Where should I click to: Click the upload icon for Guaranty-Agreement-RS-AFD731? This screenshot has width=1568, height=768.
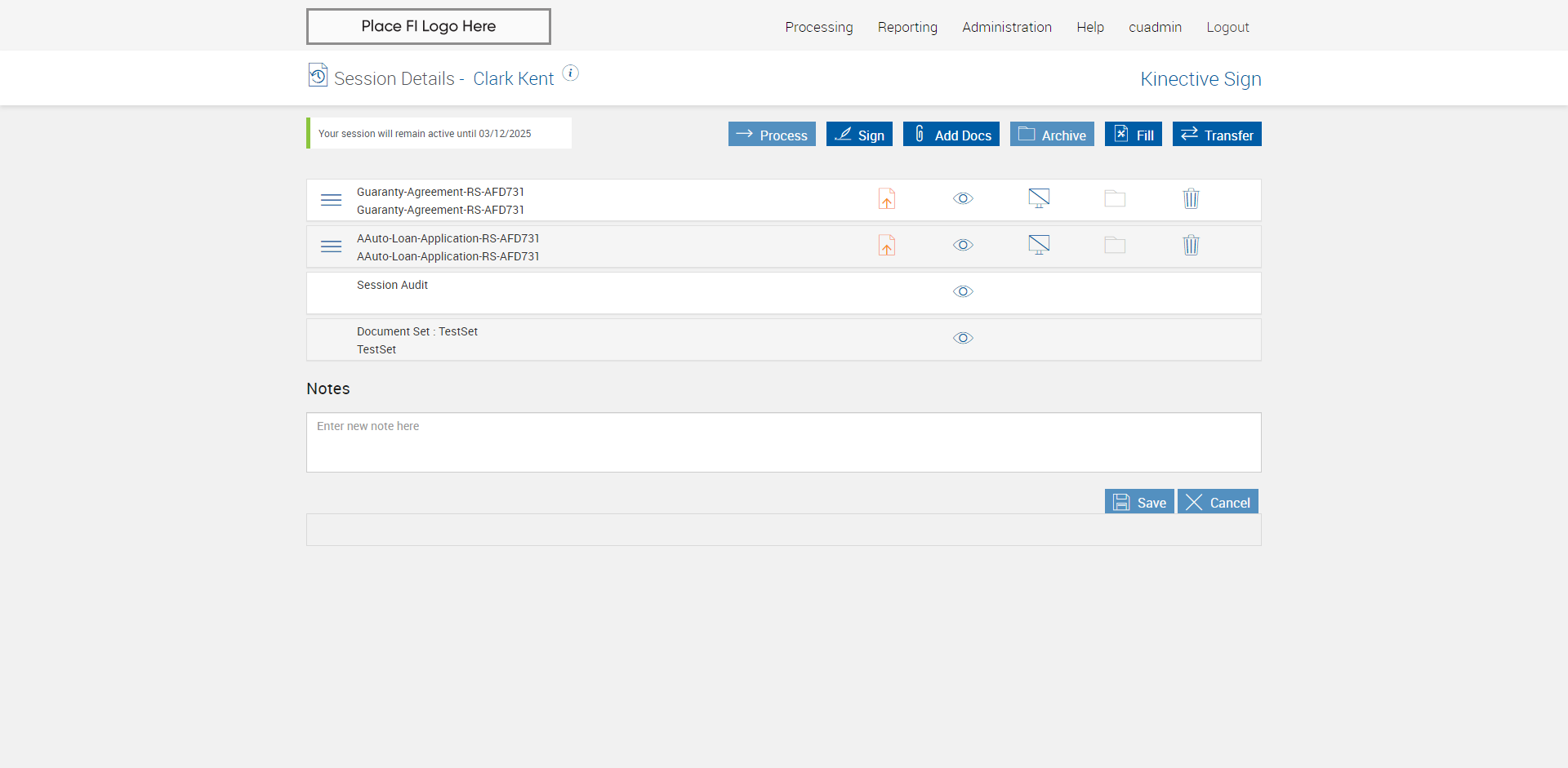[x=887, y=198]
